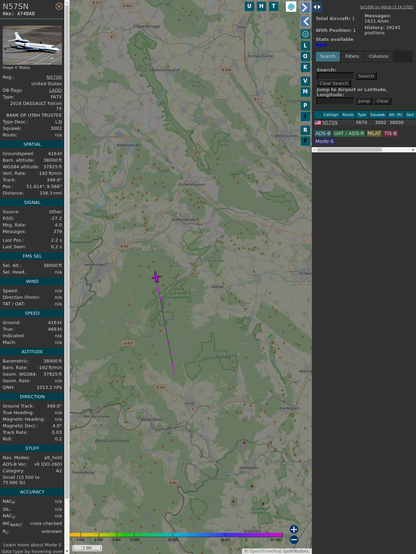416x554 pixels.
Task: Toggle the T button for tracks
Action: (x=273, y=6)
